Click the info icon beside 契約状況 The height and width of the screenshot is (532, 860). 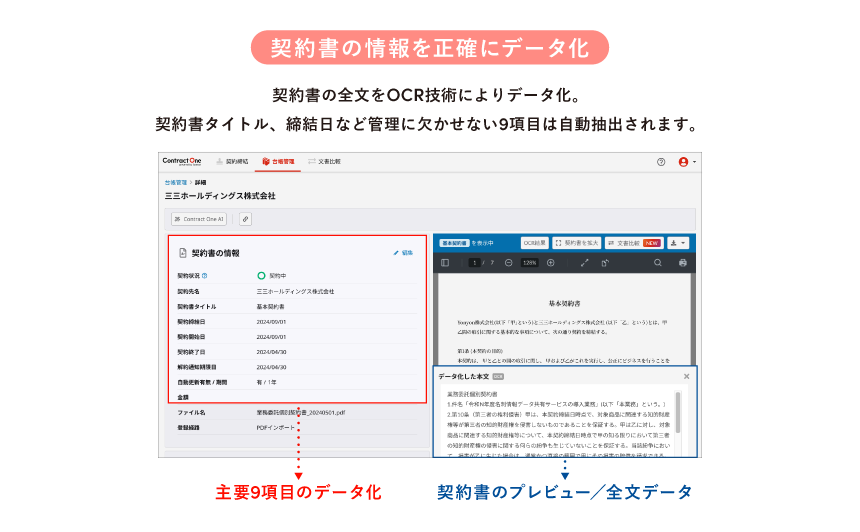(x=205, y=276)
